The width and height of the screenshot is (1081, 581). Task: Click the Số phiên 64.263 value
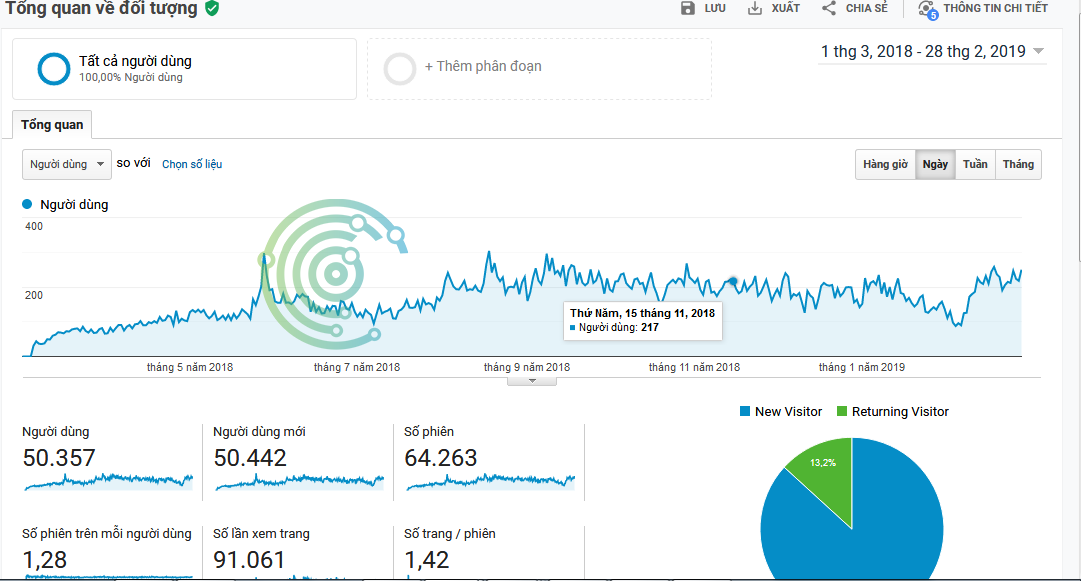(x=441, y=458)
